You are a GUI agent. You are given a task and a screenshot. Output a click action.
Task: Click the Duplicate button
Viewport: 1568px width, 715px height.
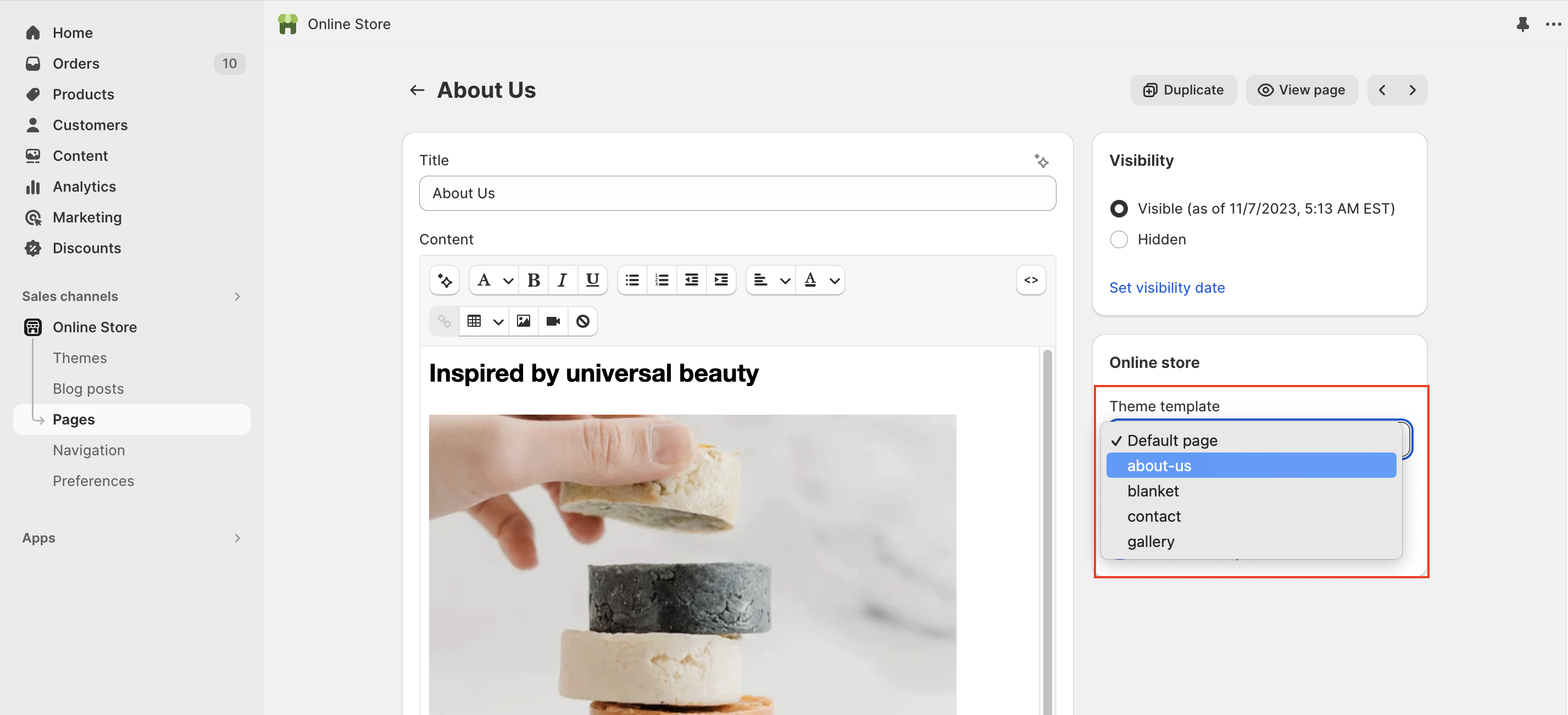coord(1183,90)
